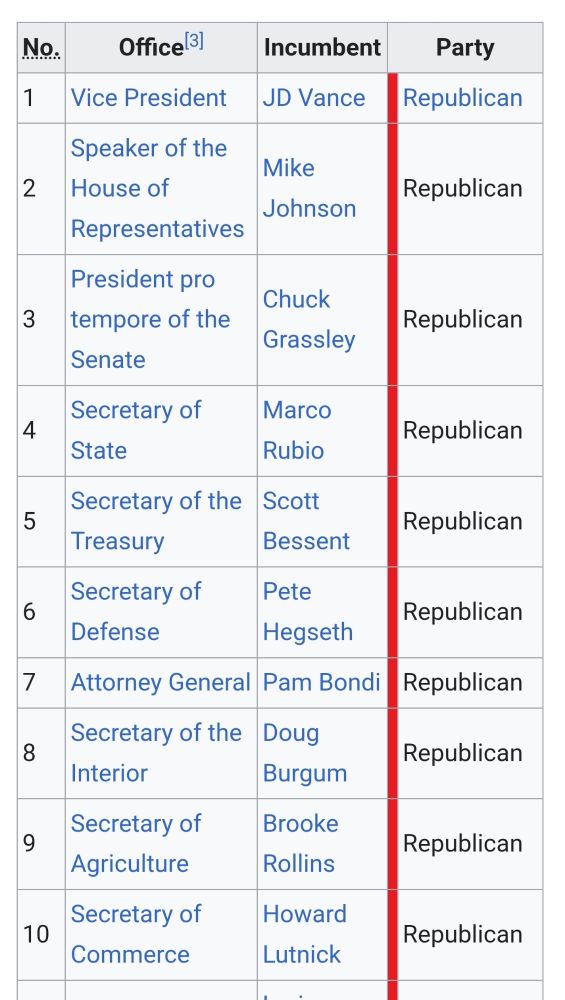Open the Doug Burgum link

click(x=305, y=753)
